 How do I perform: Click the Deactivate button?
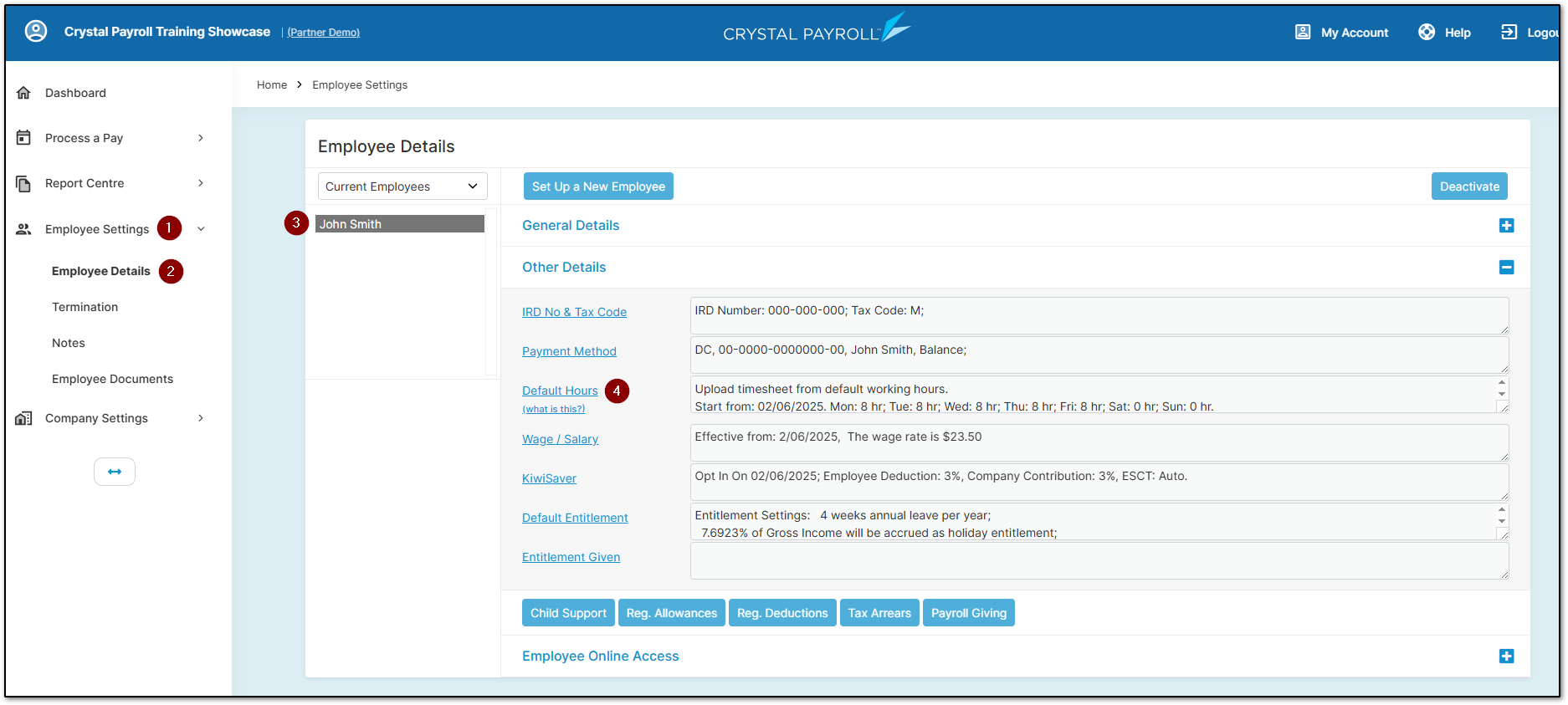click(1469, 186)
